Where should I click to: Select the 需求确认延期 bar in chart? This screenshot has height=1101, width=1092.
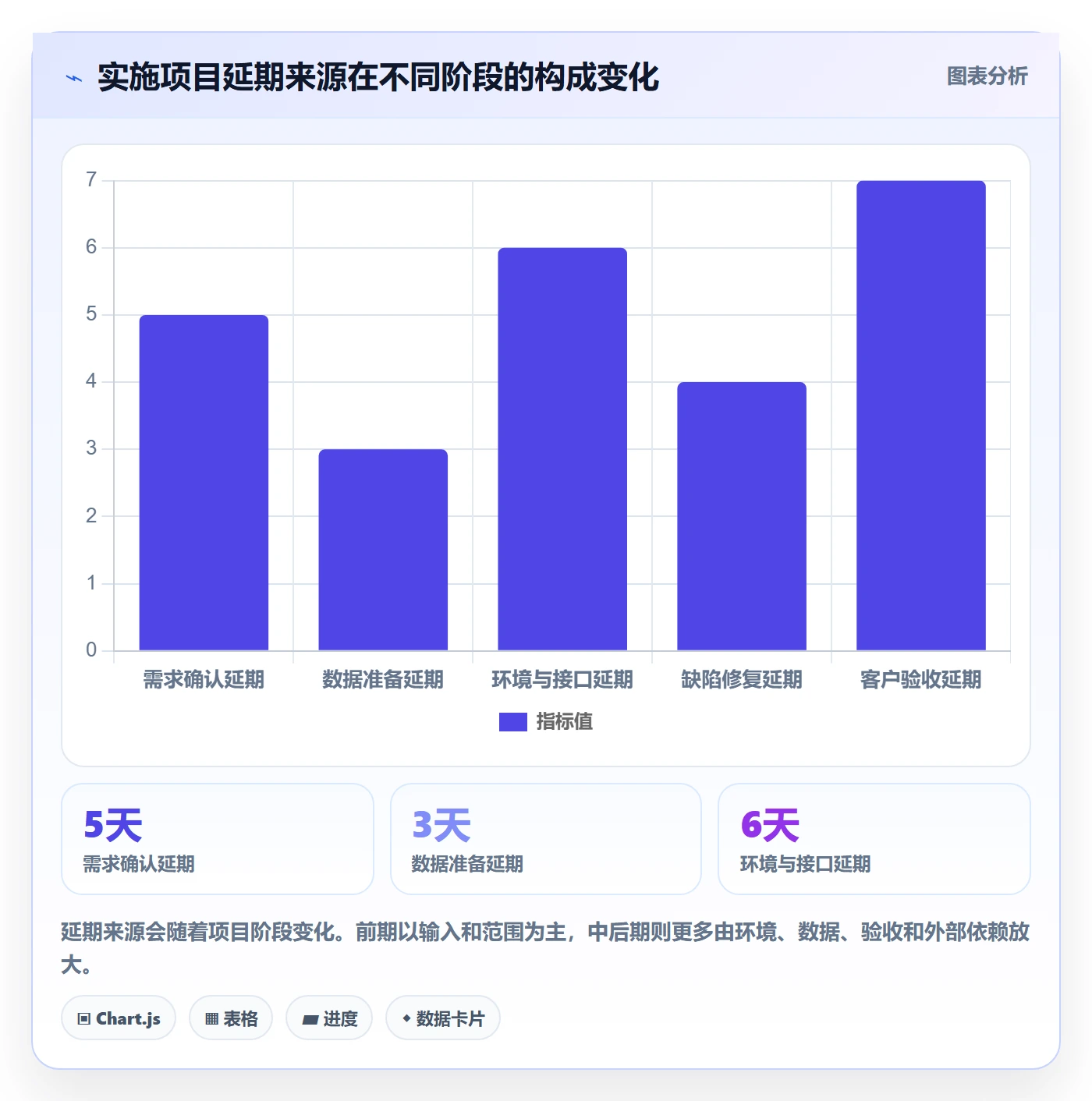204,483
